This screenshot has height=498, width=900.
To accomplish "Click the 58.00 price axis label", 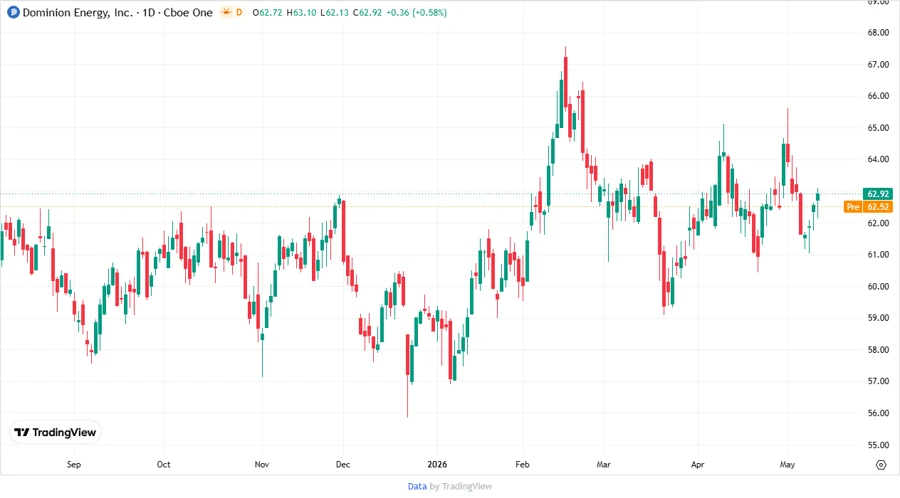I will click(x=878, y=349).
